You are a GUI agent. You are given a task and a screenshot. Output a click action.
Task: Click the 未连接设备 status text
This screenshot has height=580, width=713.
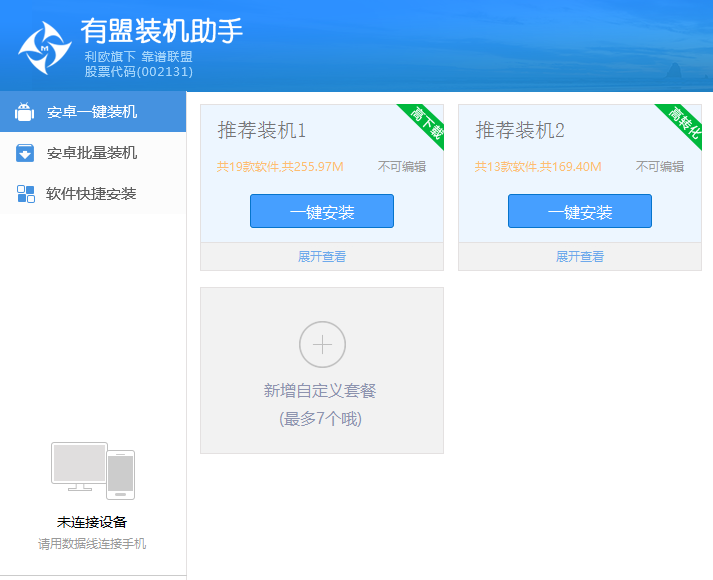[x=92, y=522]
